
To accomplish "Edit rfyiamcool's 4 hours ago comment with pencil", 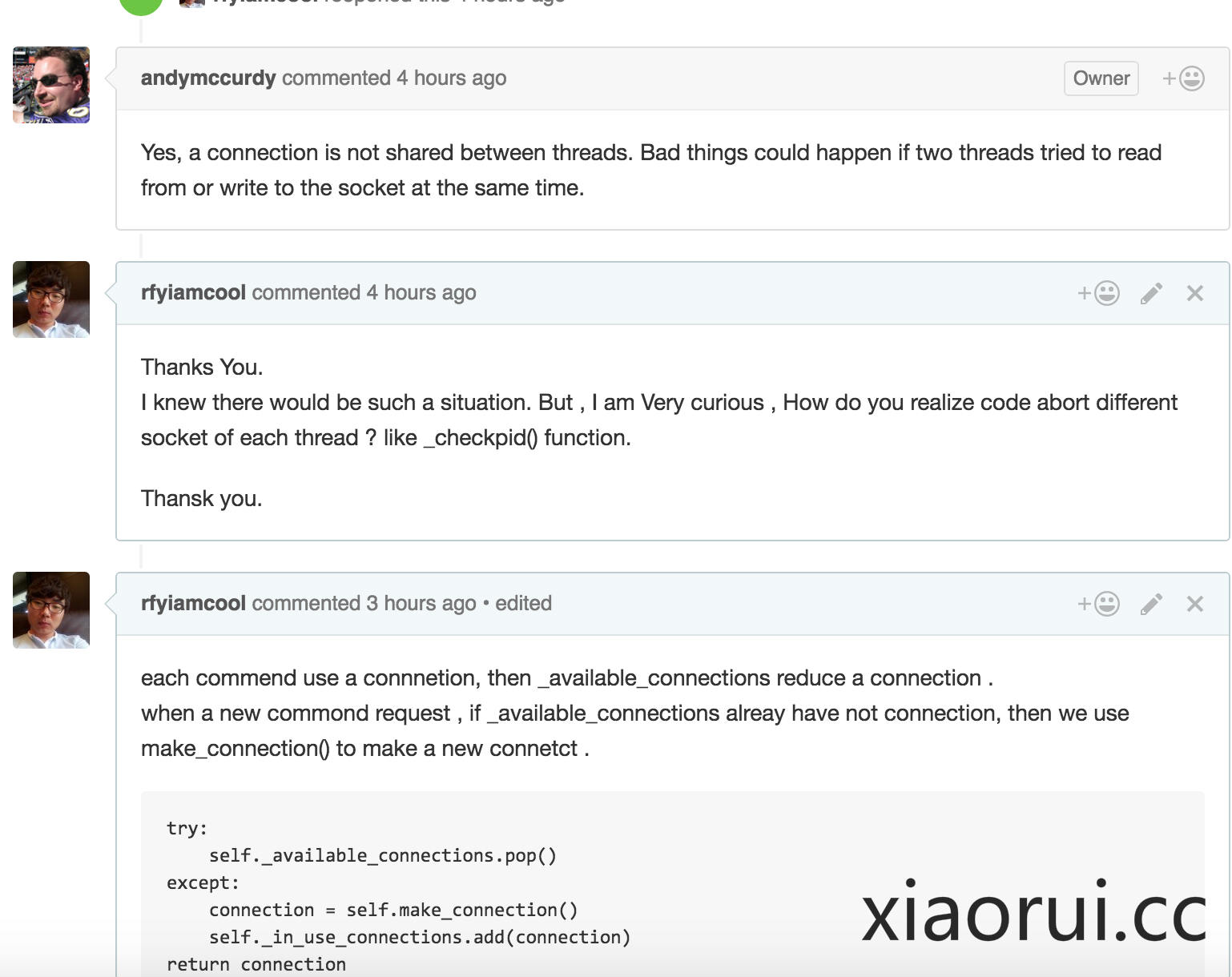I will click(x=1151, y=293).
